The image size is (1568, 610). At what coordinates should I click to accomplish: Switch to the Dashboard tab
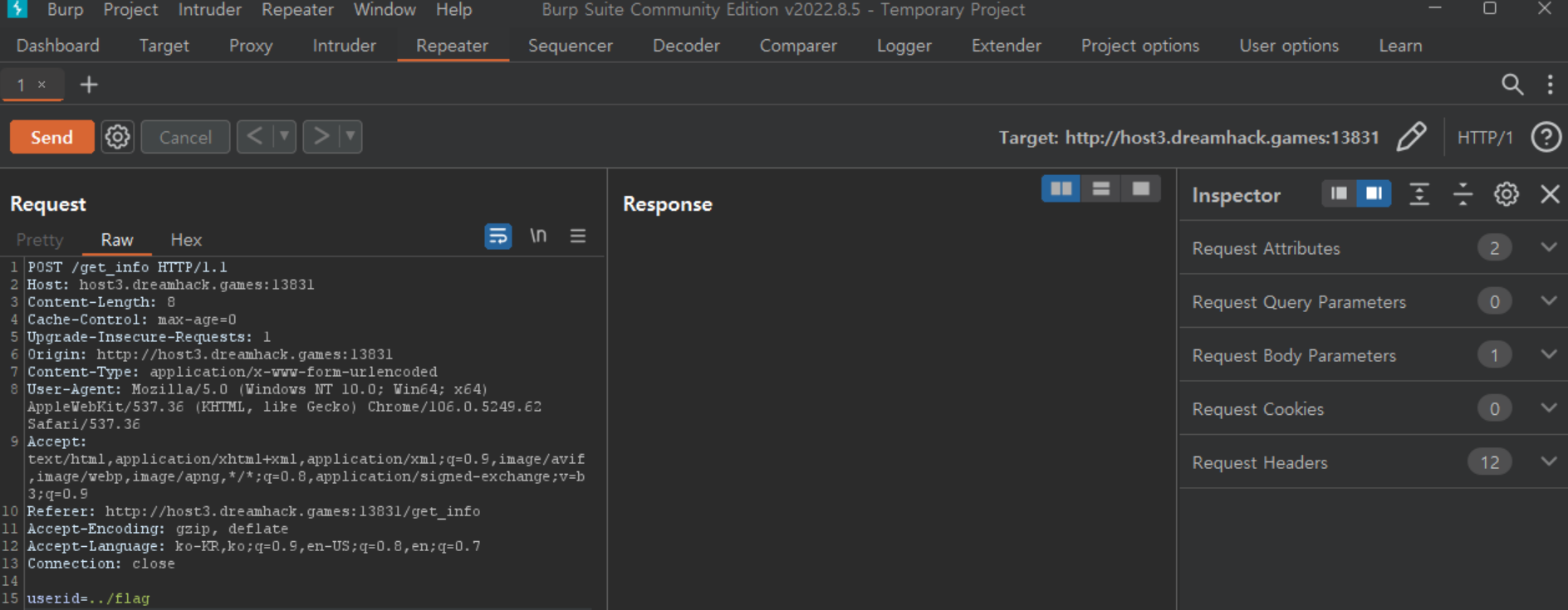click(x=58, y=46)
